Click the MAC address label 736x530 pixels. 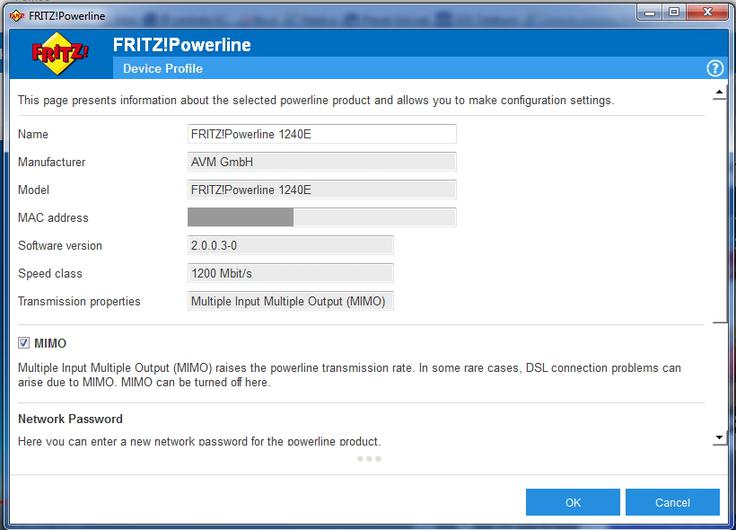coord(53,217)
